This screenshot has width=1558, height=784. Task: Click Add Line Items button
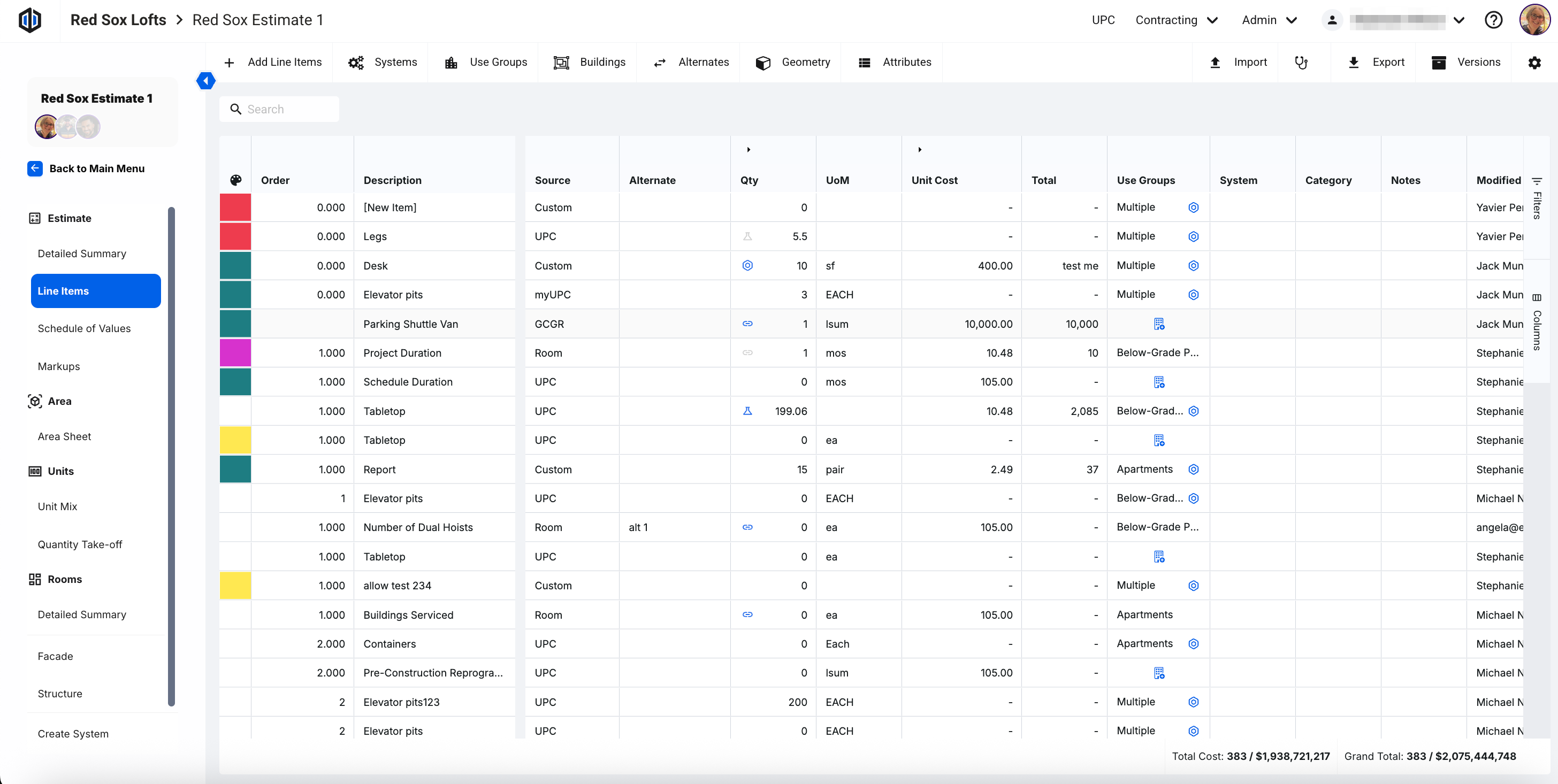pyautogui.click(x=273, y=62)
